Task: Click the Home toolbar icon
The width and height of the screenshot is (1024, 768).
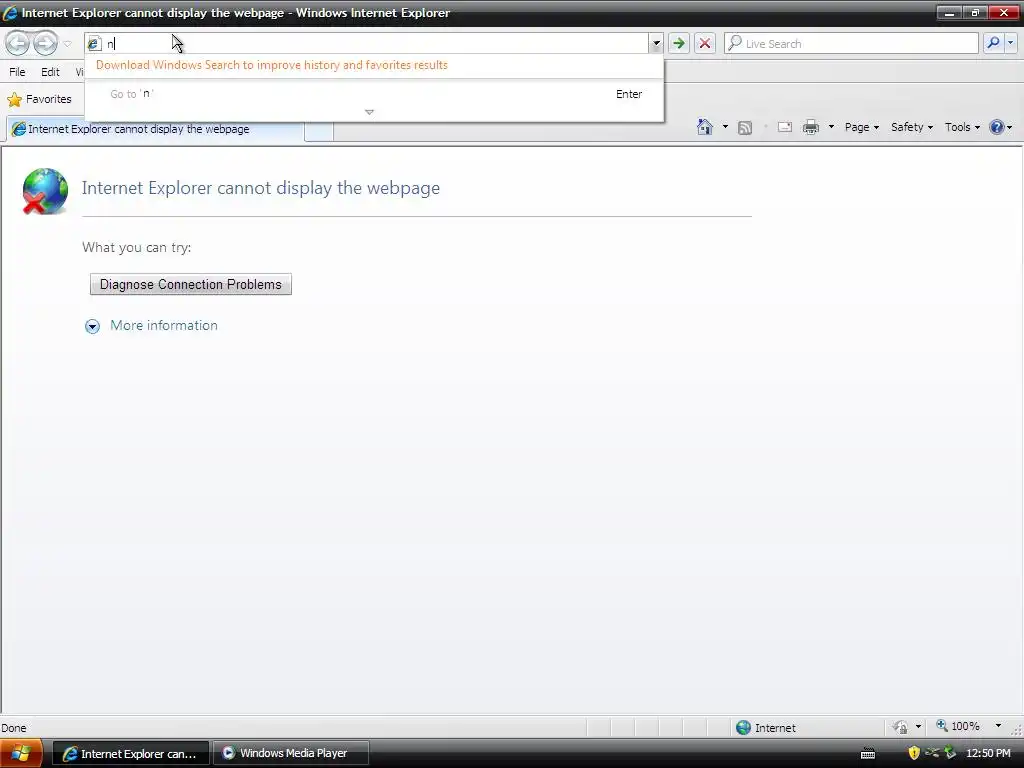Action: pyautogui.click(x=705, y=127)
